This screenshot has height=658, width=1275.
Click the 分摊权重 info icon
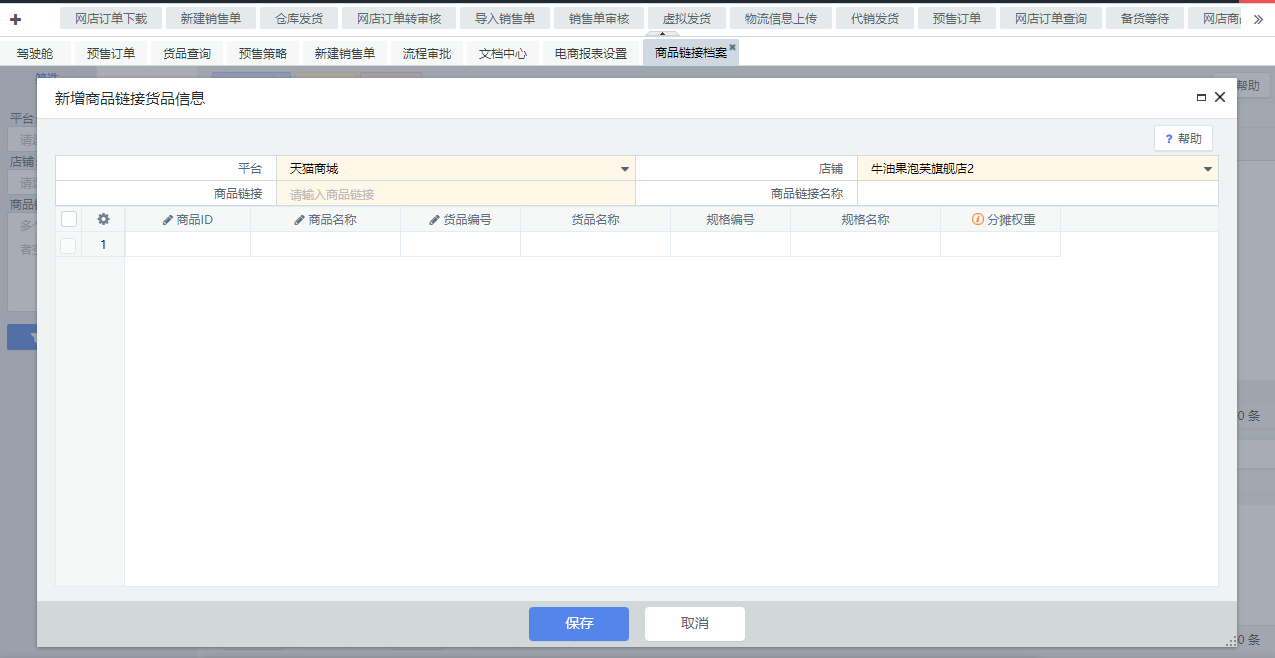[977, 220]
